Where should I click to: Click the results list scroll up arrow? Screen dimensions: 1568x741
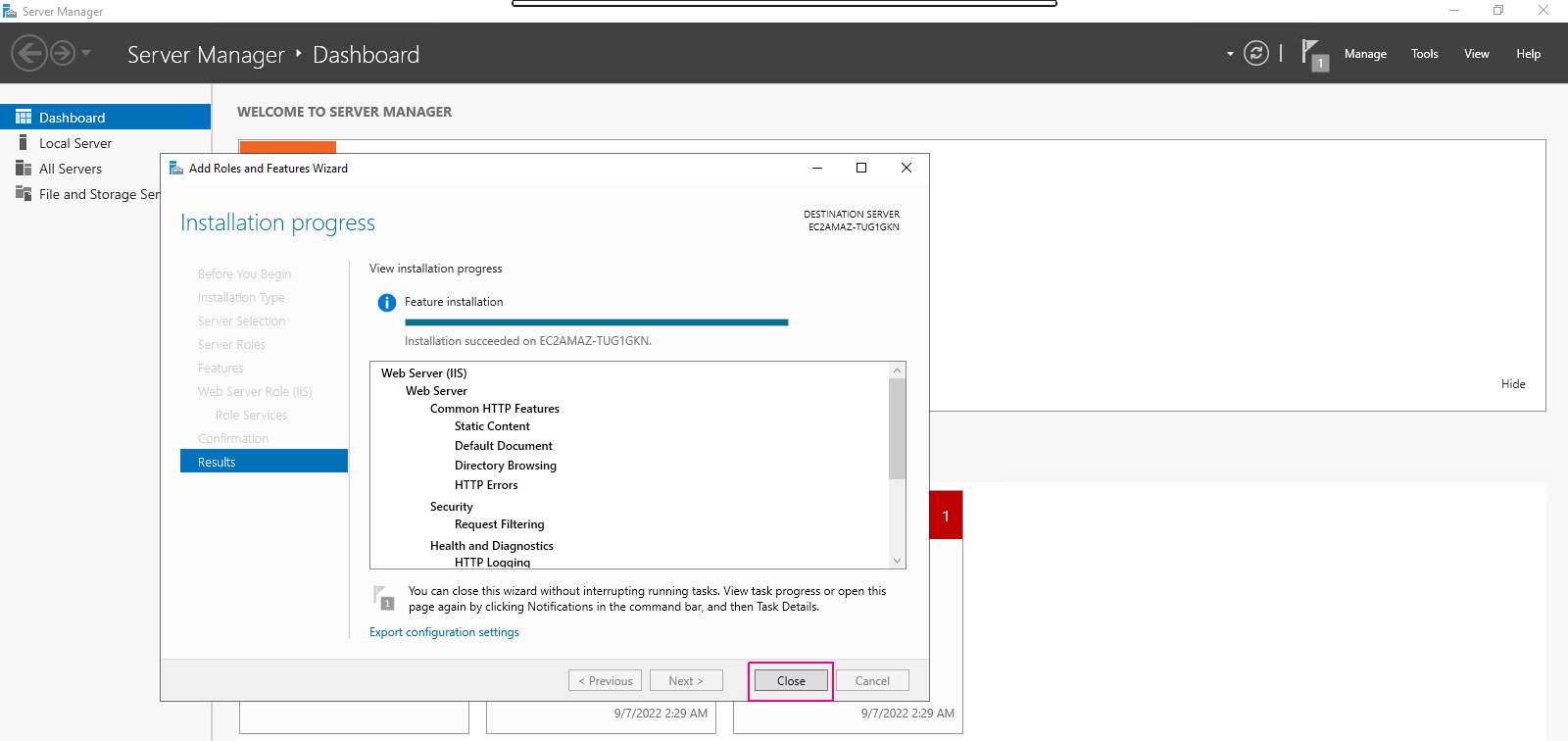pyautogui.click(x=897, y=370)
